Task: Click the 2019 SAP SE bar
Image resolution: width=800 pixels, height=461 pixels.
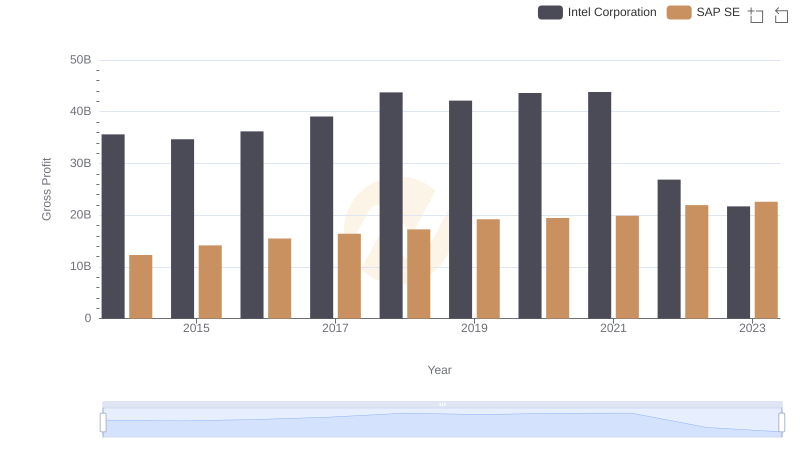Action: [488, 269]
